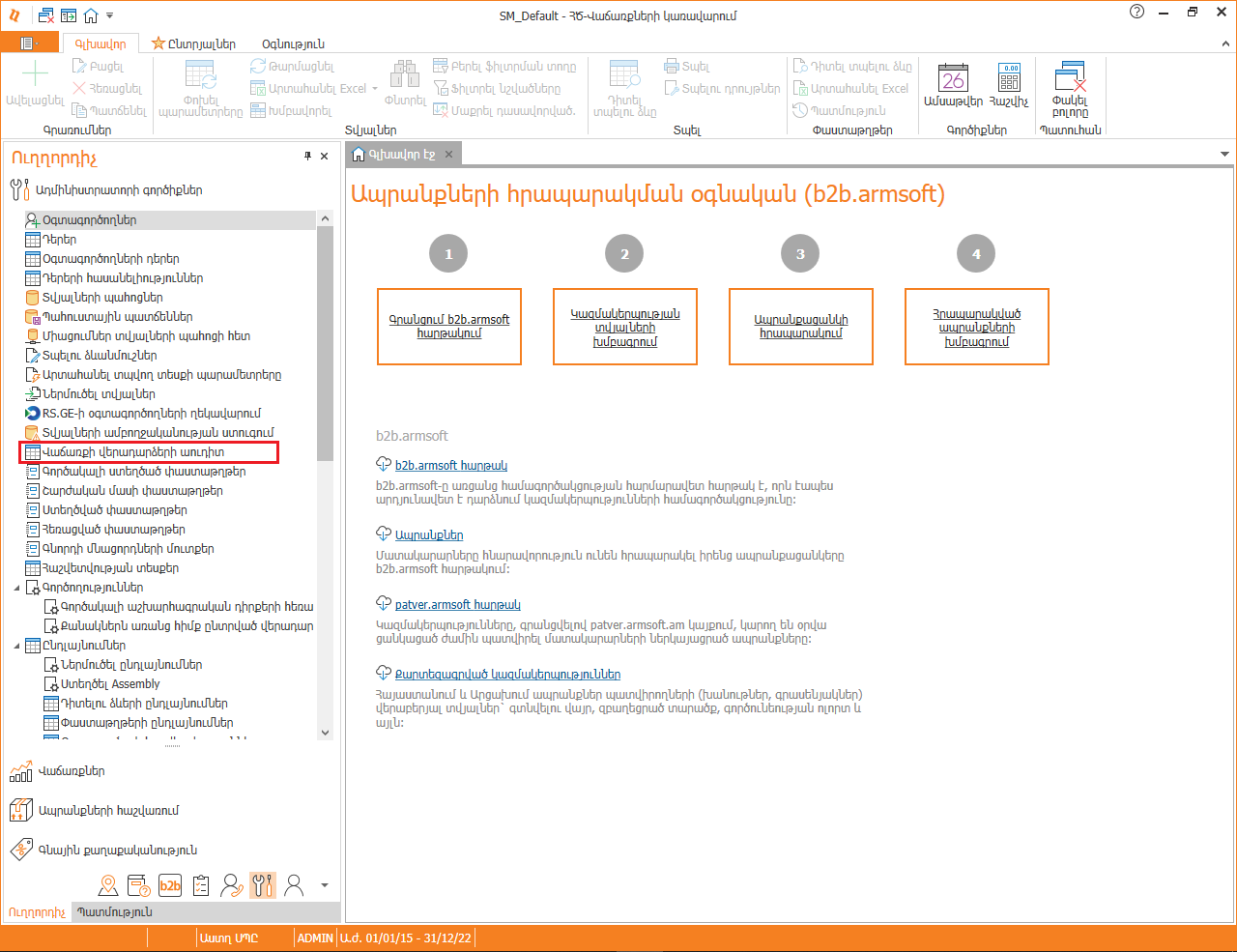Viewport: 1237px width, 952px height.
Task: Open the patver.armsoft հարթակ link
Action: pos(458,605)
